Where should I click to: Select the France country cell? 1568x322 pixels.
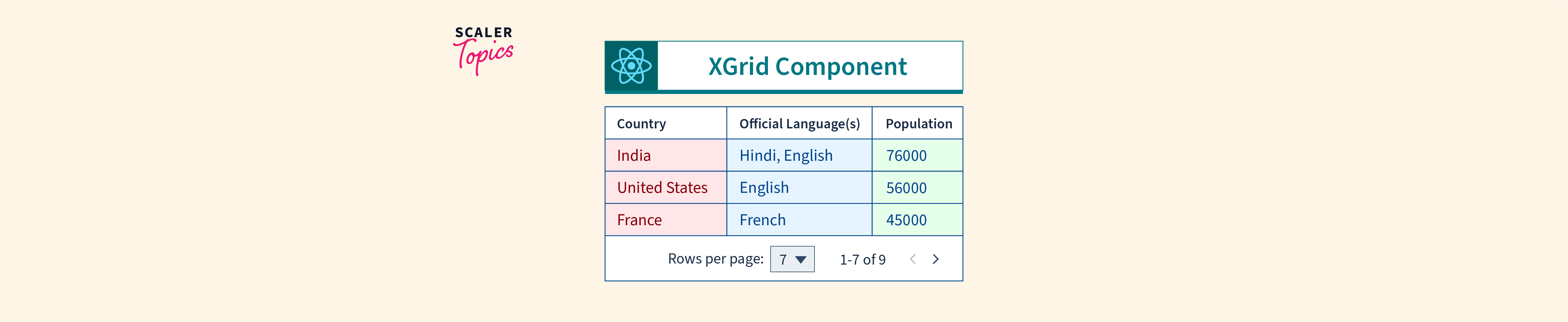pyautogui.click(x=639, y=220)
